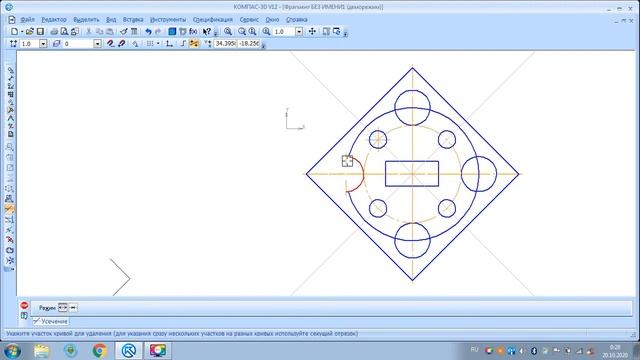The image size is (640, 360).
Task: Open print preview
Action: 64,31
